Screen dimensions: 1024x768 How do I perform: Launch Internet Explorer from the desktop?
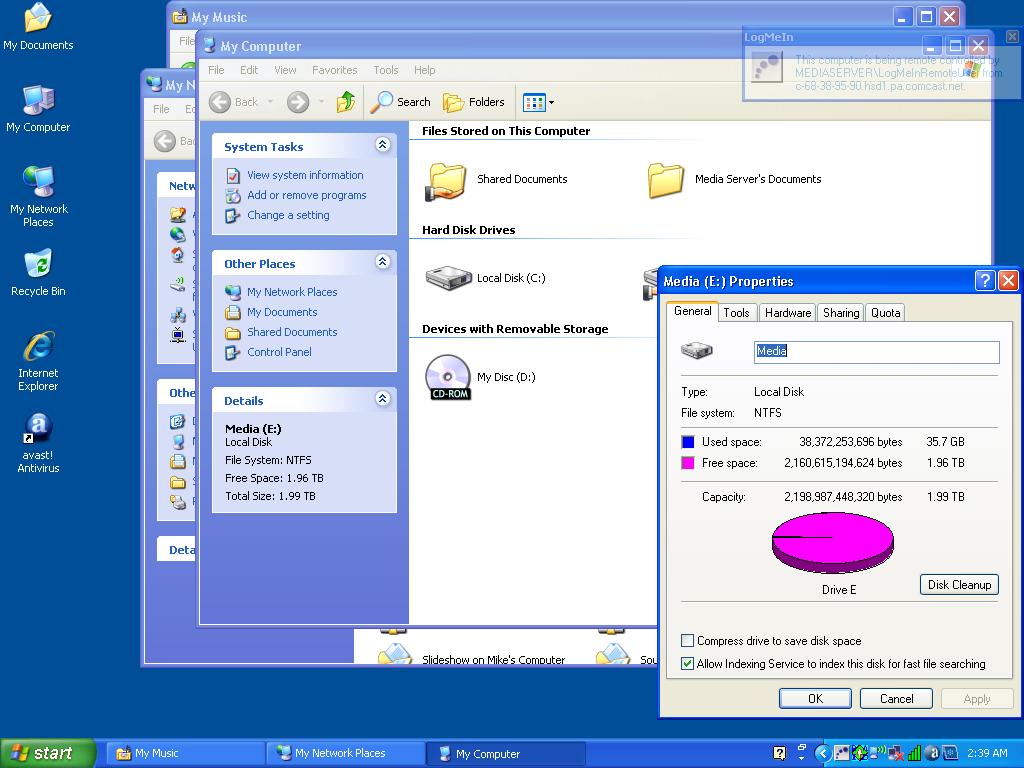38,347
